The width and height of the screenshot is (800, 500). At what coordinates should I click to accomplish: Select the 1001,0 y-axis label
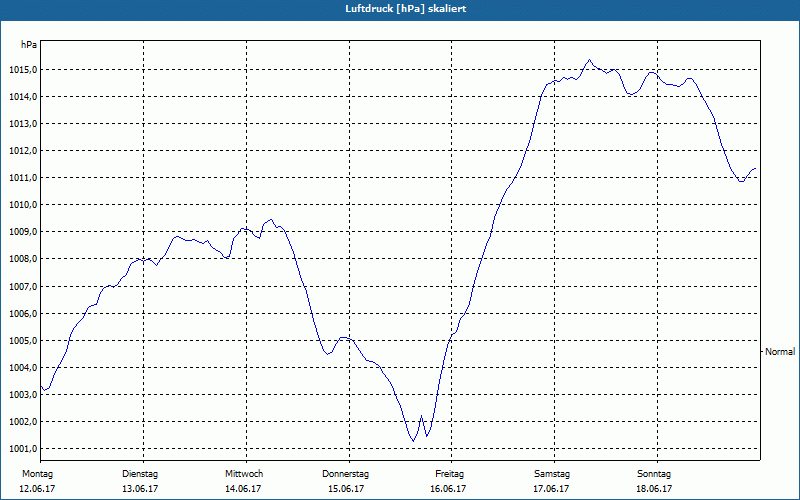click(x=23, y=448)
